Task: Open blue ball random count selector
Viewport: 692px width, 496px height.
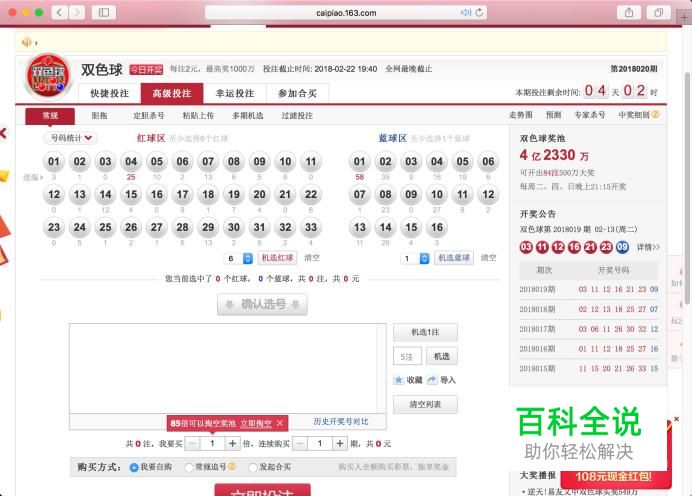Action: tap(415, 258)
